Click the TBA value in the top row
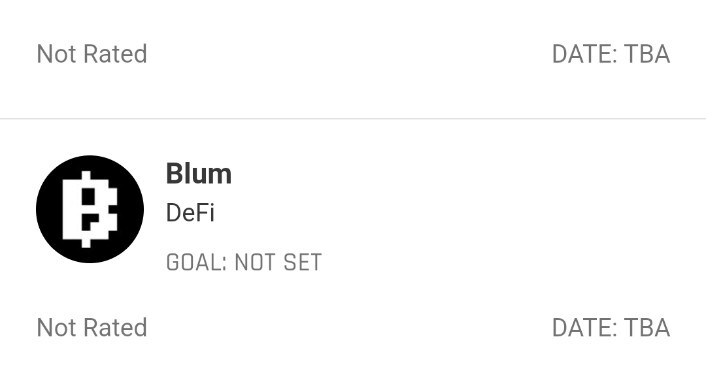Image resolution: width=706 pixels, height=392 pixels. tap(647, 54)
